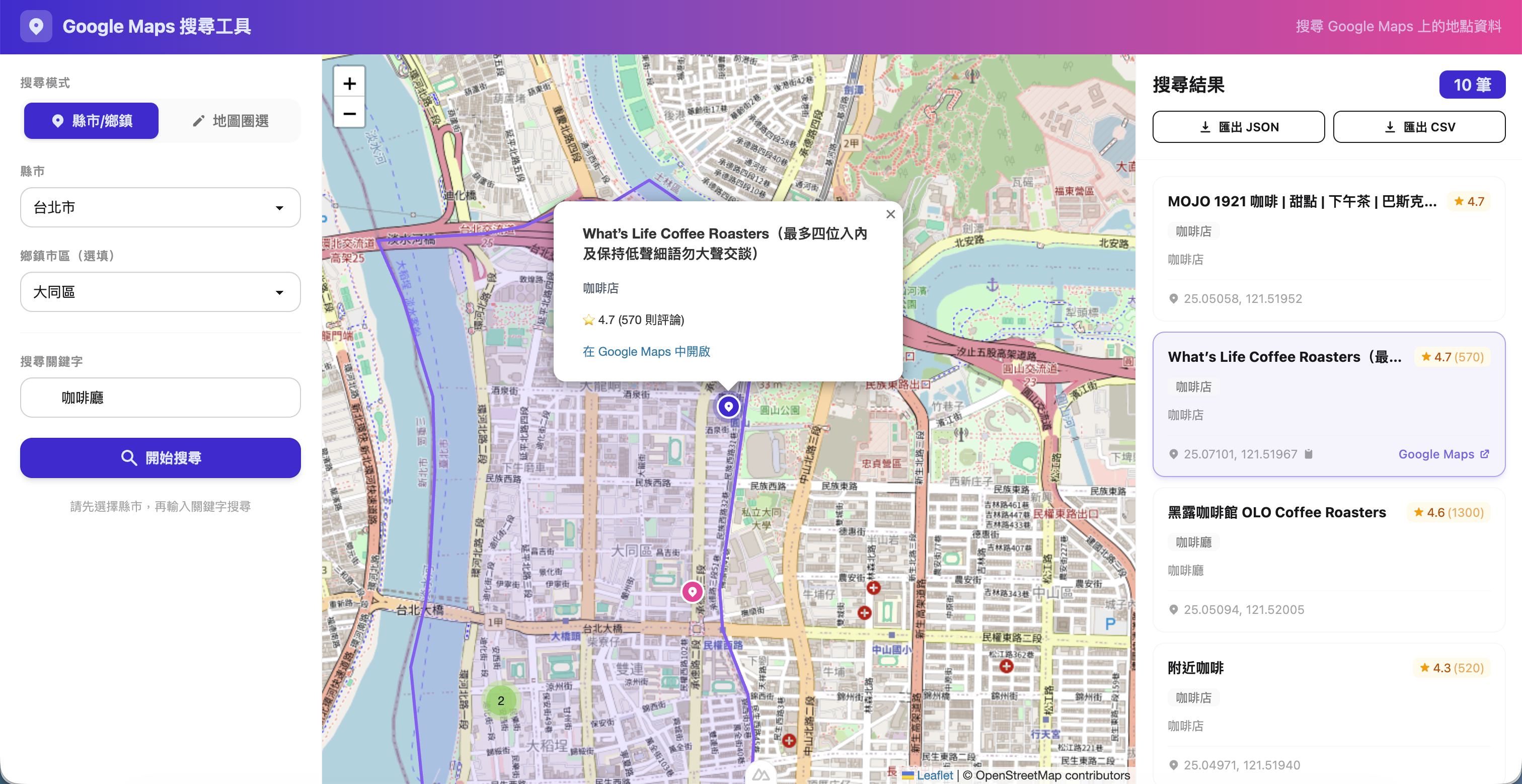Open 在 Google Maps 中開啟 link in the popup
1522x784 pixels.
point(646,351)
